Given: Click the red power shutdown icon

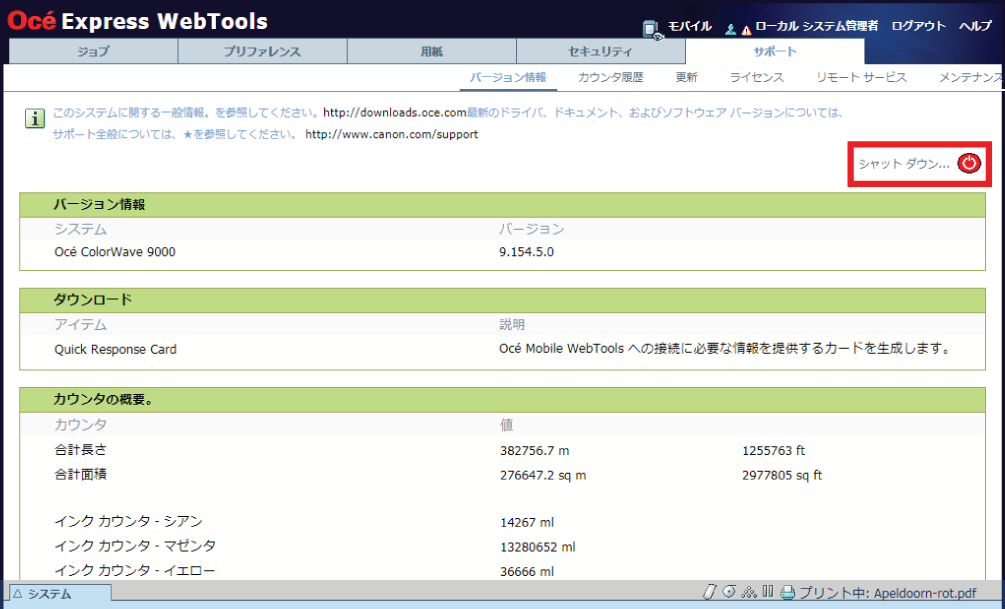Looking at the screenshot, I should (969, 163).
